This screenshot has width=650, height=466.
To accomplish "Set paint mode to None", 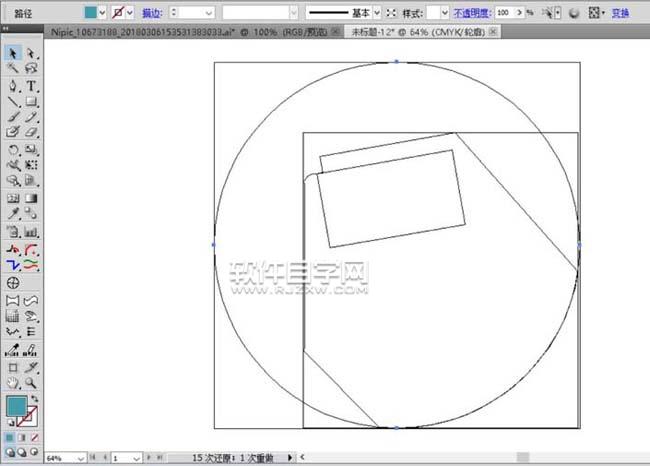I will point(34,437).
